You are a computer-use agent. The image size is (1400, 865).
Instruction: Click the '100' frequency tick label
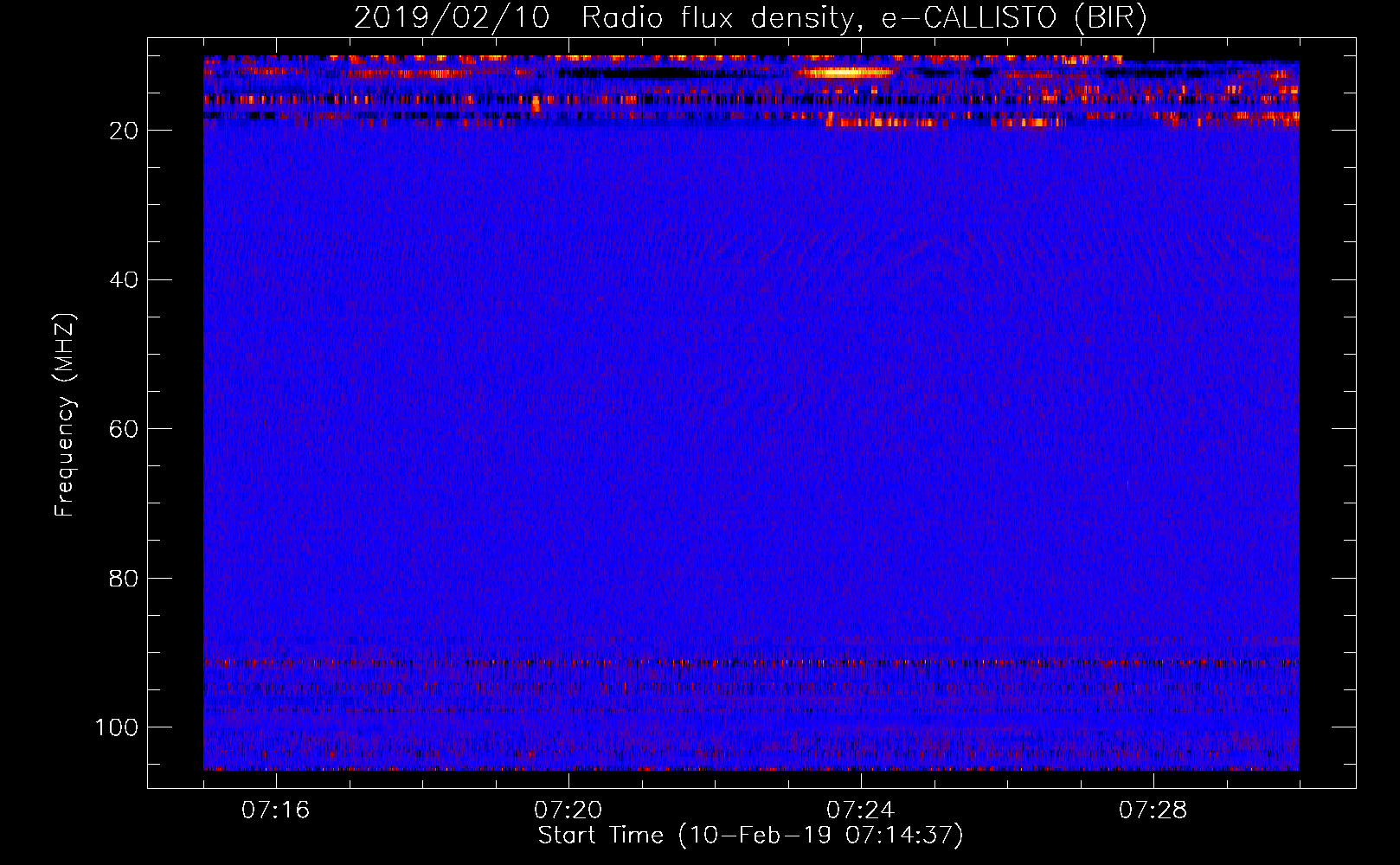point(117,727)
